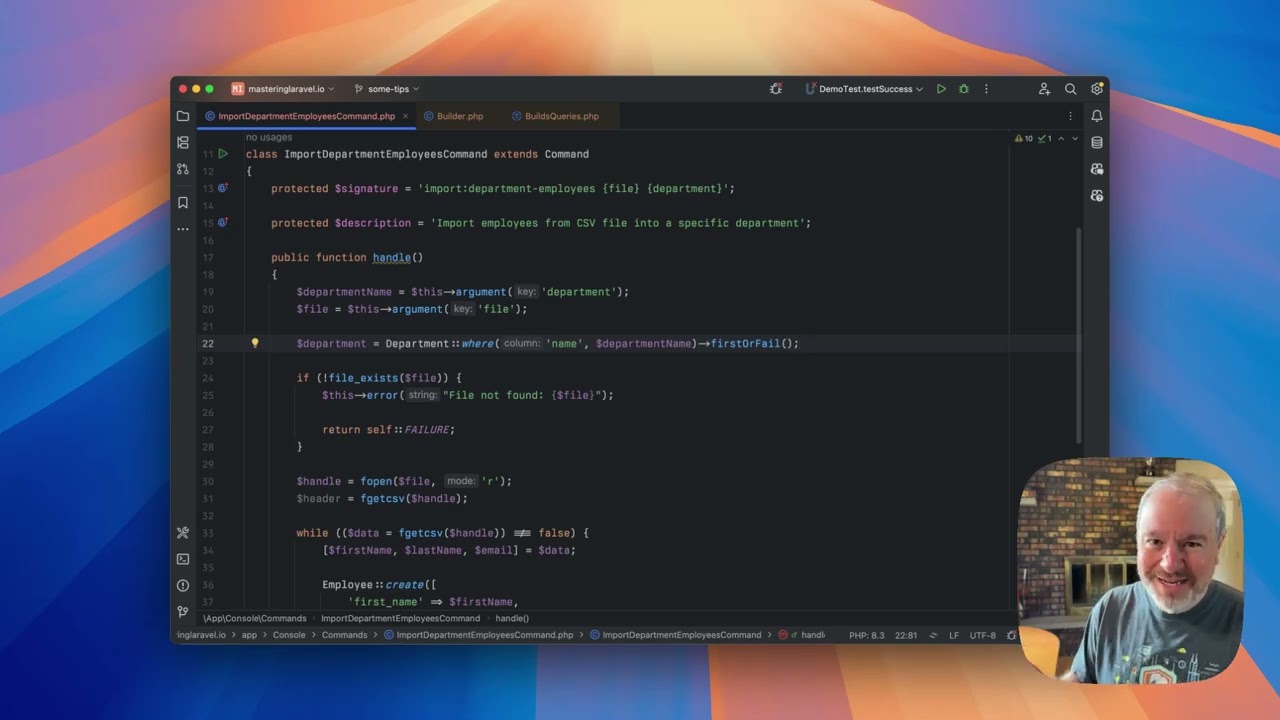Click ImportDepartmentEmployeesCommand class in navigation bar
Viewport: 1280px width, 720px height.
(676, 635)
